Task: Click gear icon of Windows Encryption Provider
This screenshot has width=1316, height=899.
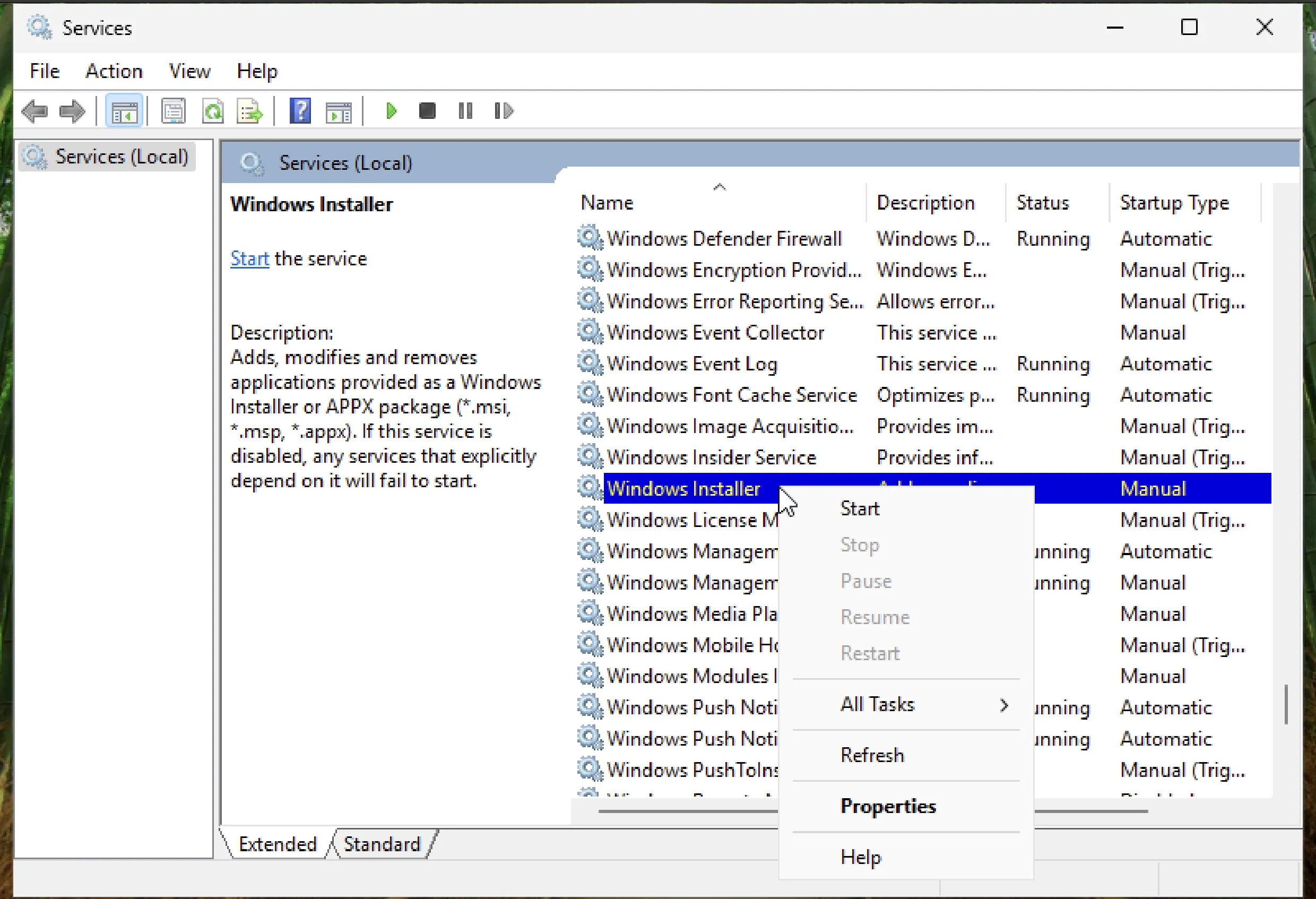Action: tap(590, 270)
